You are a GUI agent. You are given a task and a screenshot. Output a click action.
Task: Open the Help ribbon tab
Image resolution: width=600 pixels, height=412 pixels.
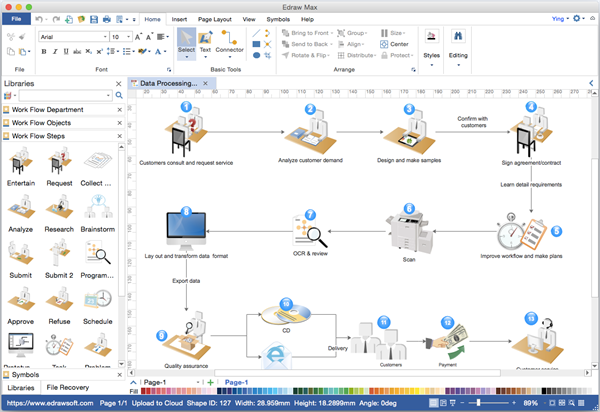tap(307, 20)
